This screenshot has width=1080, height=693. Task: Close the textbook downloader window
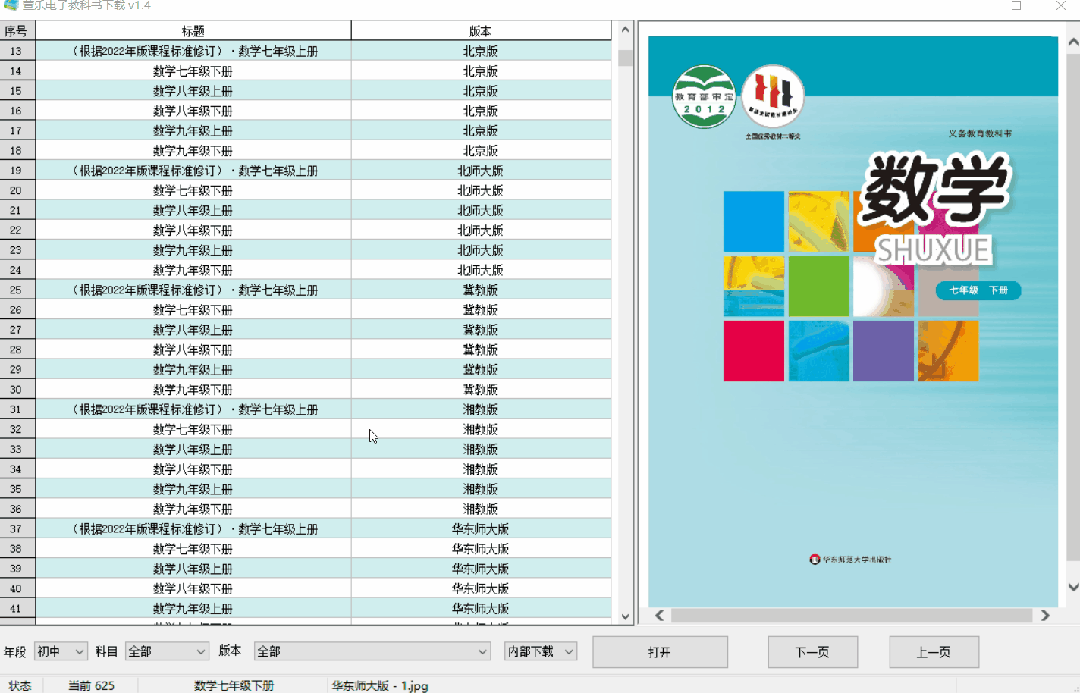pyautogui.click(x=1060, y=6)
